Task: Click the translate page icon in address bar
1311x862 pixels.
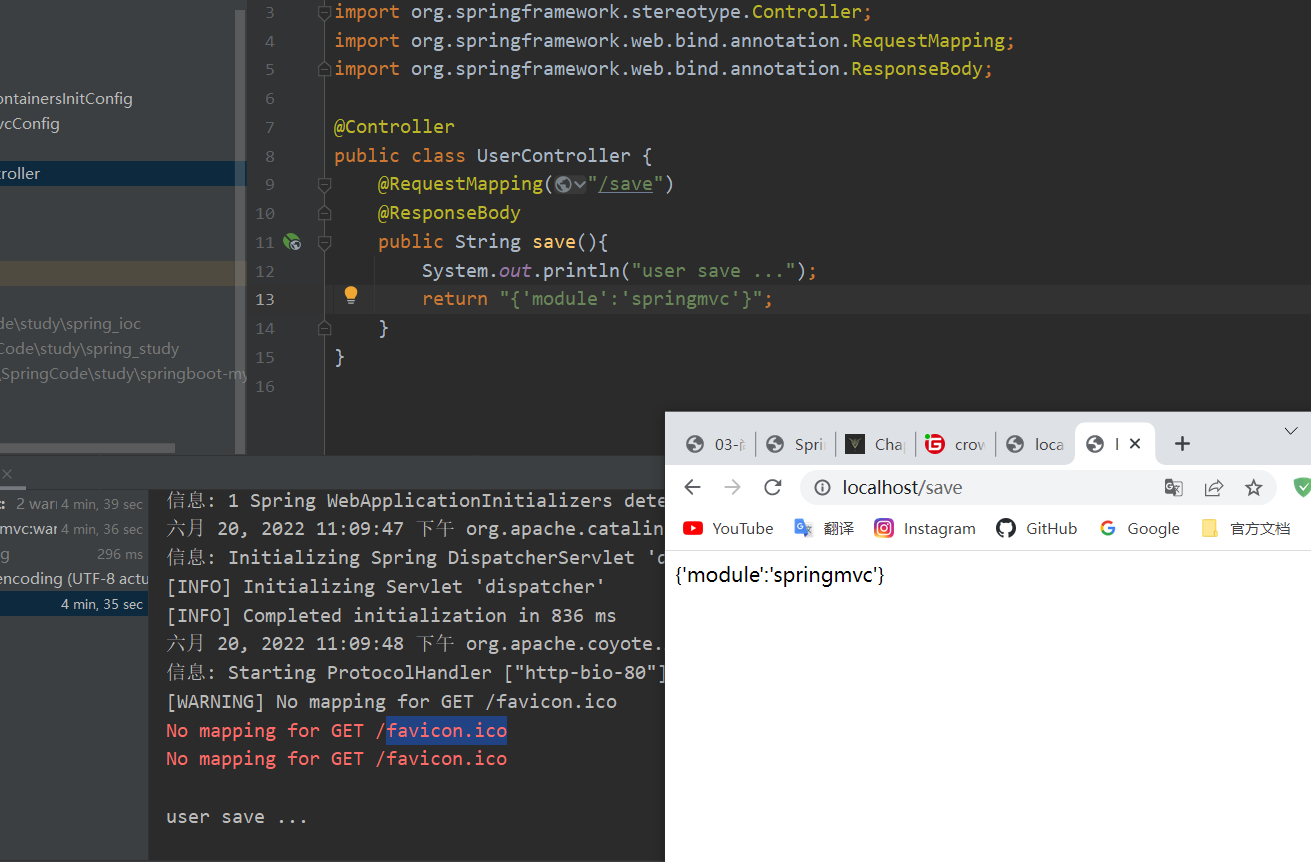Action: [x=1174, y=487]
